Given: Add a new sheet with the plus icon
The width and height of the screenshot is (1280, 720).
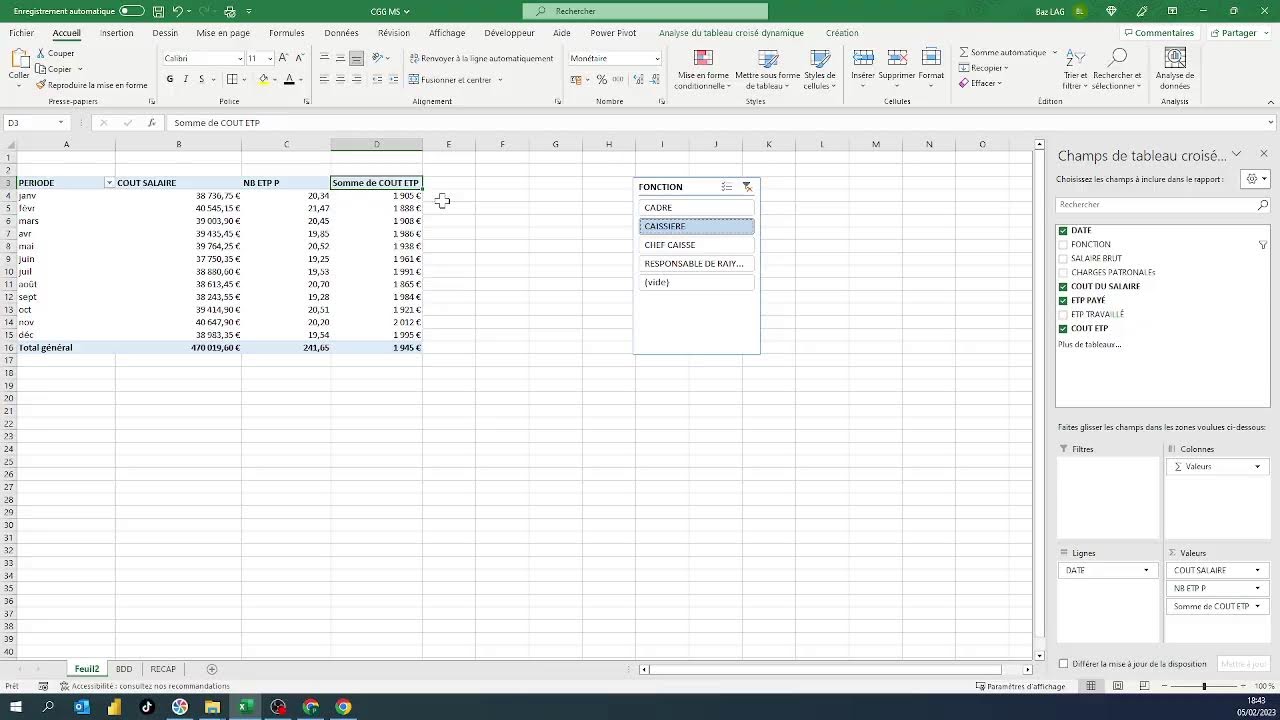Looking at the screenshot, I should [211, 669].
